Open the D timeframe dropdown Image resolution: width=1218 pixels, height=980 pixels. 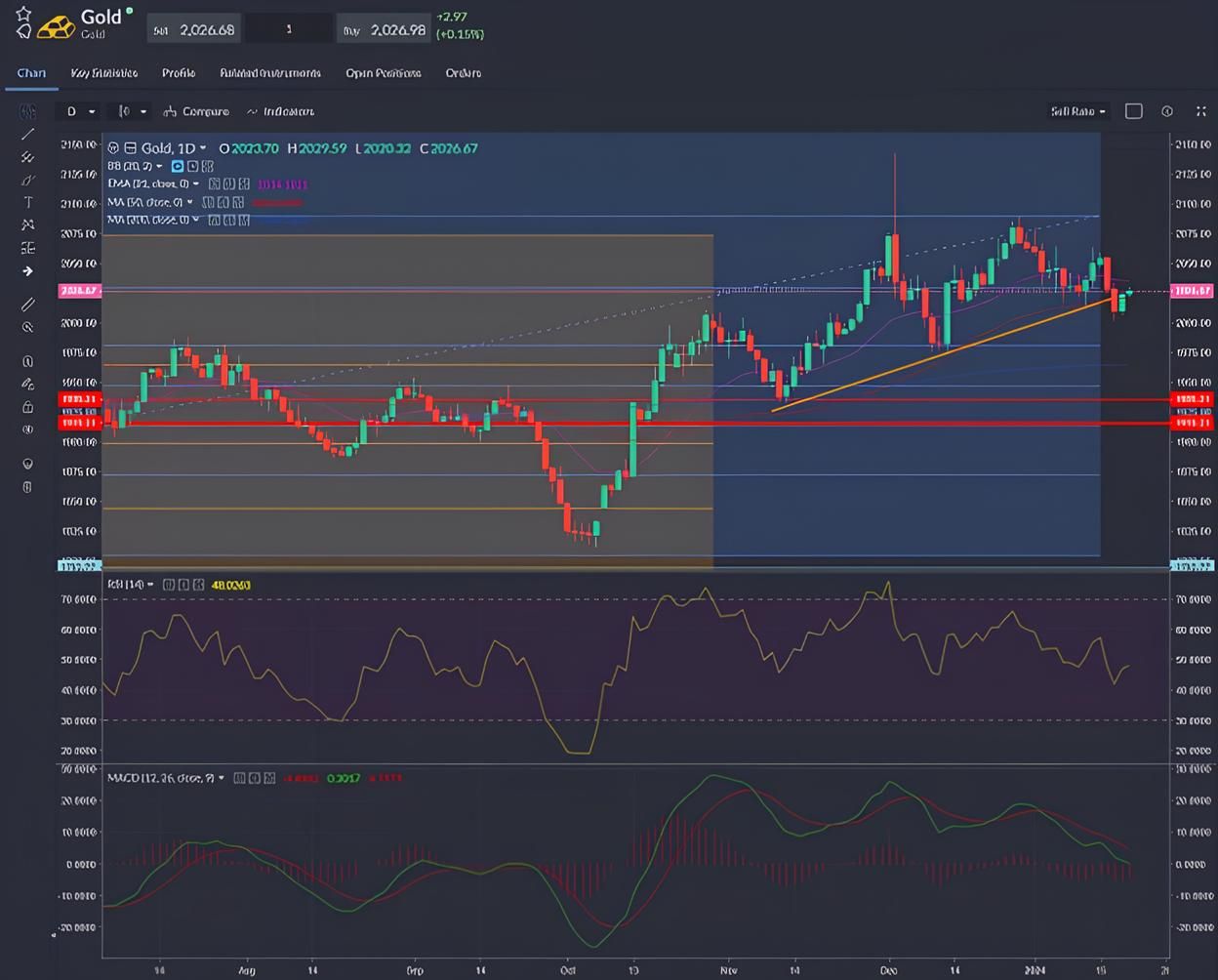(x=76, y=111)
